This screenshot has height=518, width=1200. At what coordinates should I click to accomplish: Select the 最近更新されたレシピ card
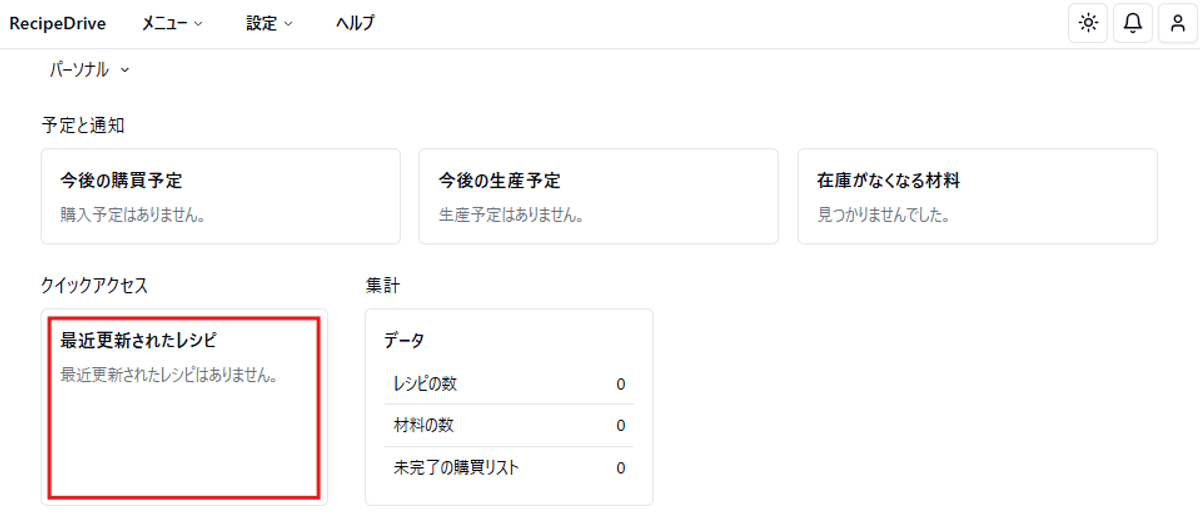point(184,407)
